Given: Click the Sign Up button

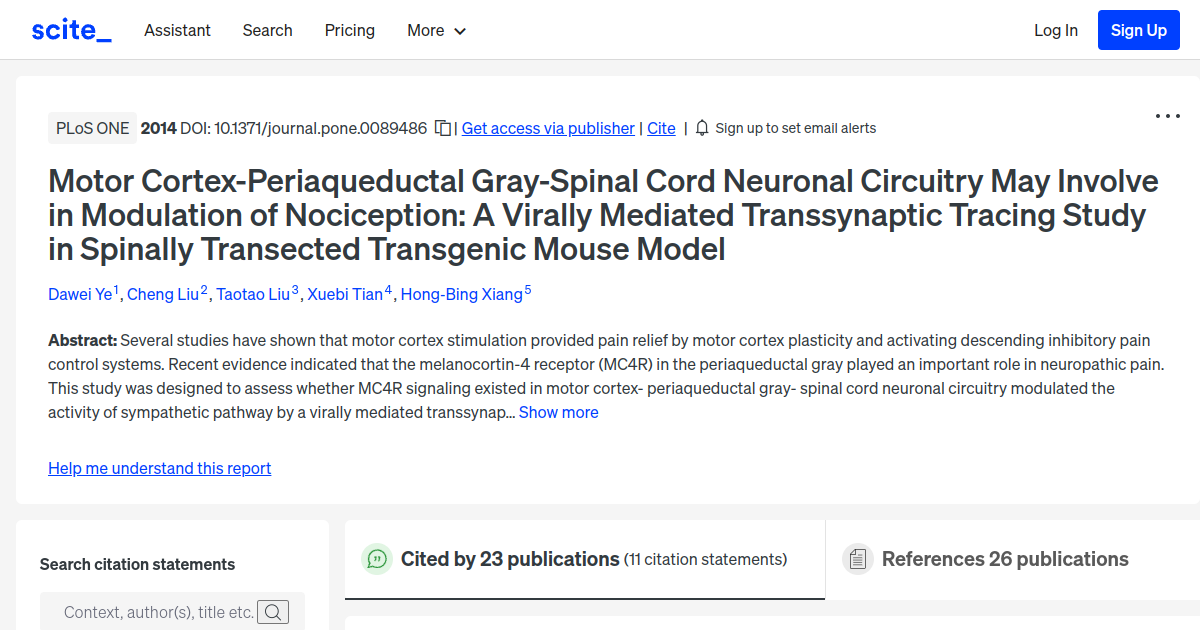Looking at the screenshot, I should [x=1138, y=29].
